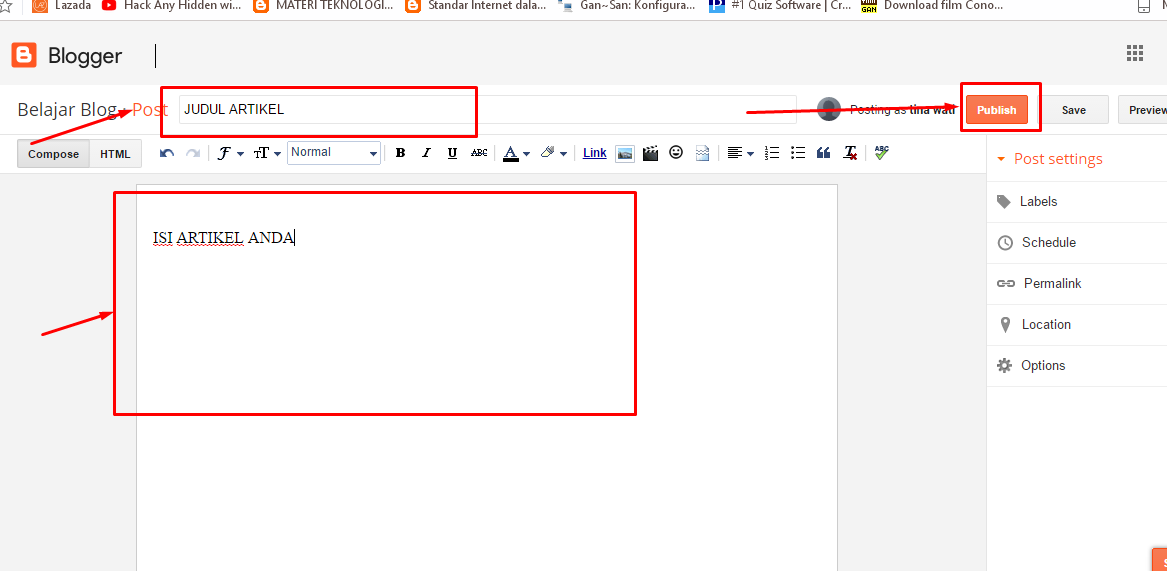Toggle strikethrough formatting
This screenshot has width=1167, height=571.
479,153
